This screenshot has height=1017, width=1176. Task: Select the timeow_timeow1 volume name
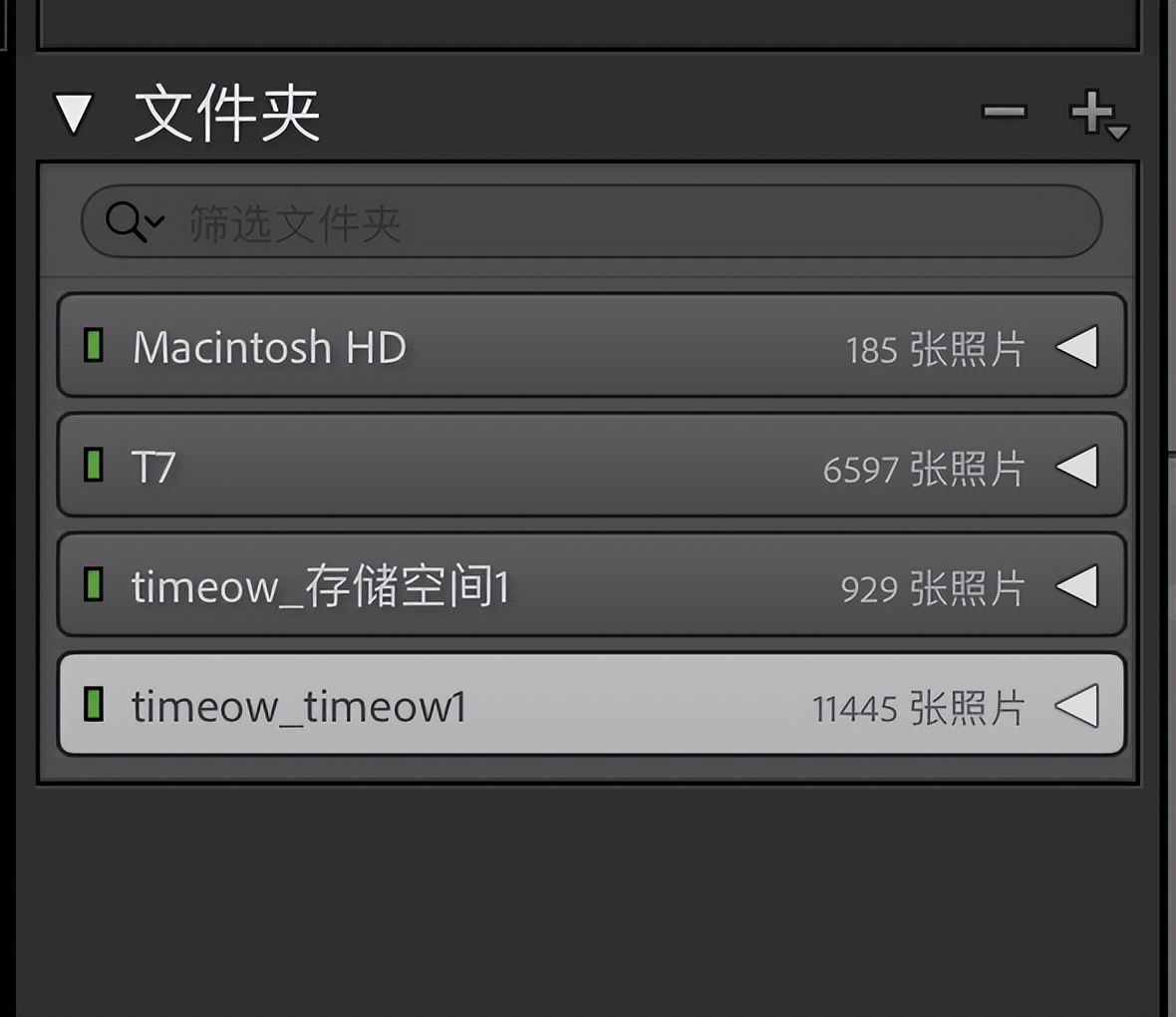click(x=299, y=707)
